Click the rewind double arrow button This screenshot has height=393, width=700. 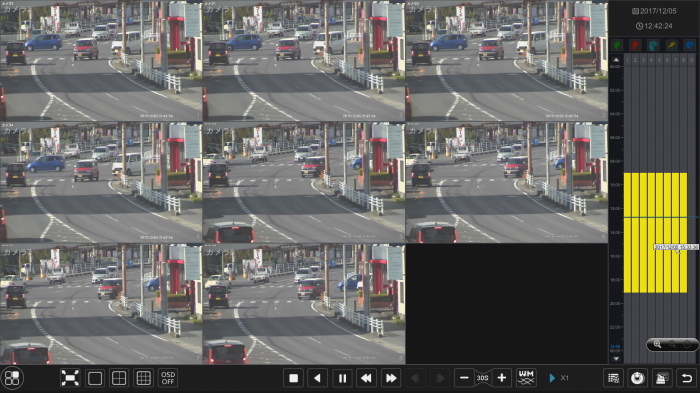pyautogui.click(x=367, y=378)
